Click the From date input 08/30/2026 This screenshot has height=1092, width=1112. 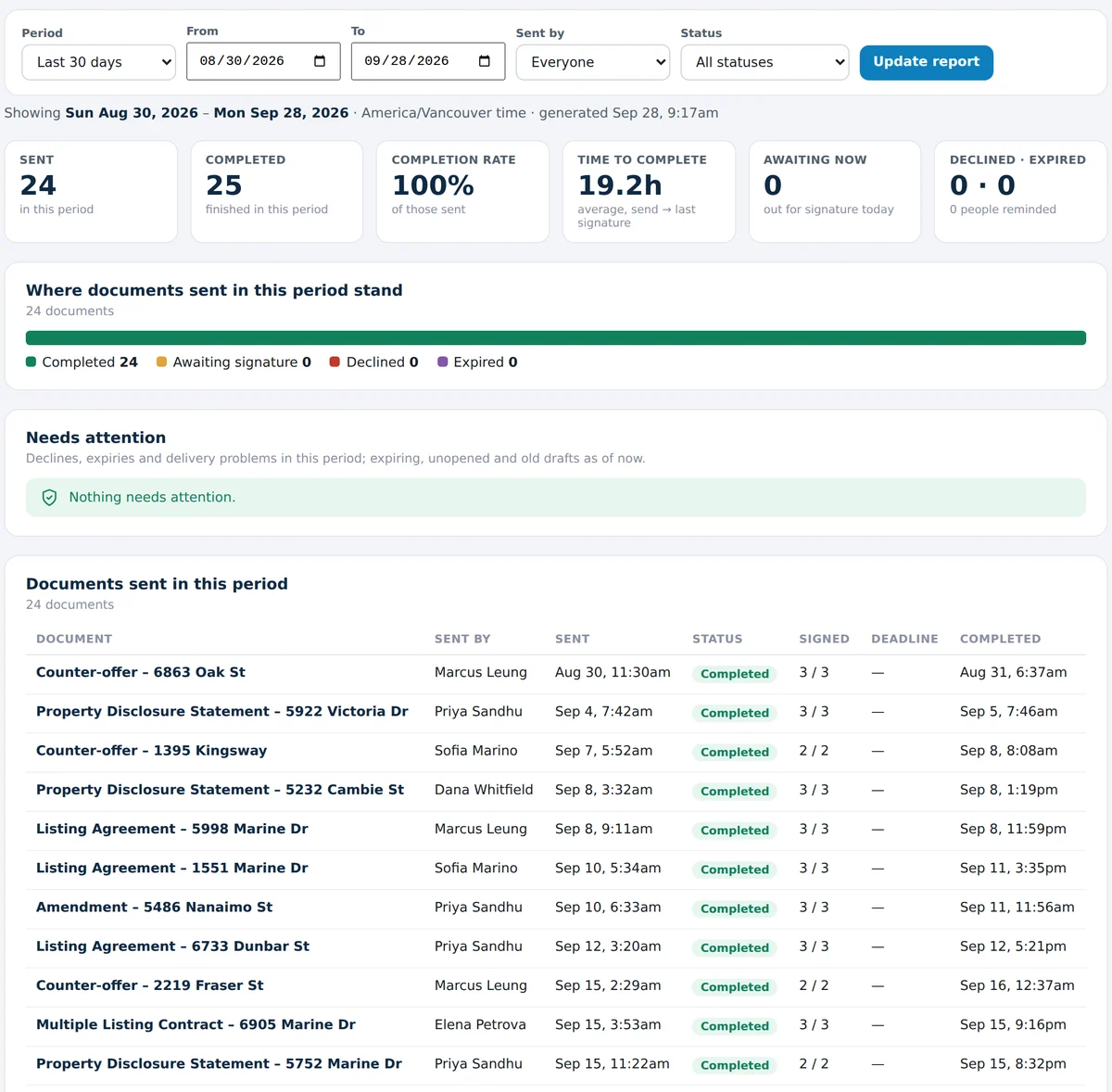(x=263, y=61)
